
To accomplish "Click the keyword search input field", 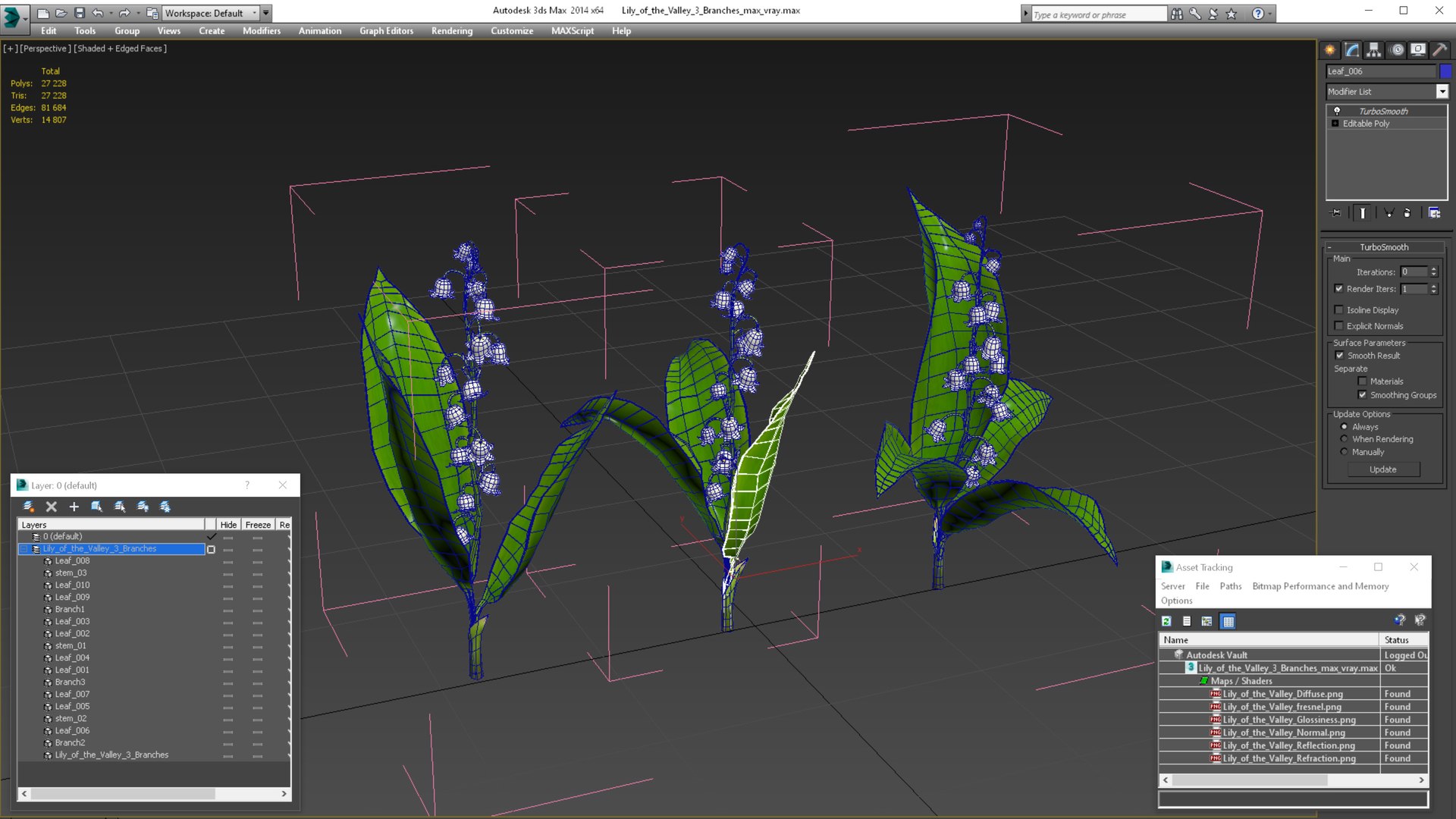I will [1098, 14].
